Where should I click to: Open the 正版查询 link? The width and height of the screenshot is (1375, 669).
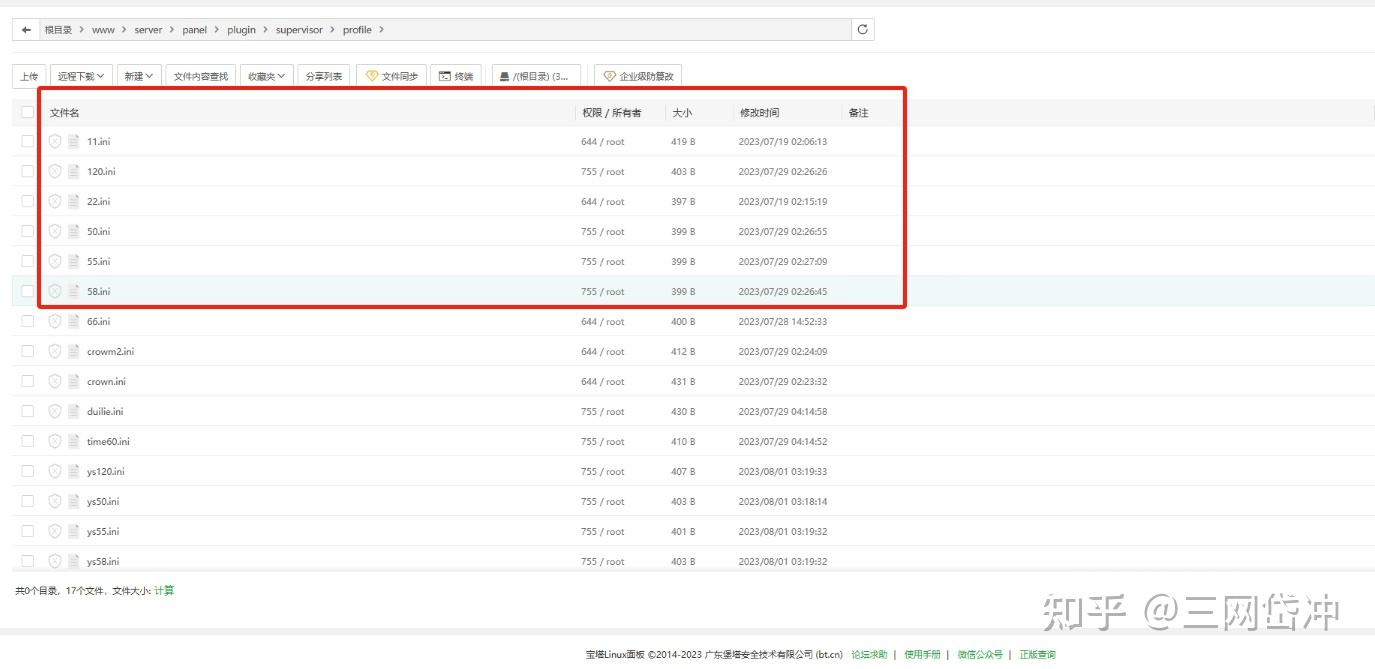tap(1037, 655)
